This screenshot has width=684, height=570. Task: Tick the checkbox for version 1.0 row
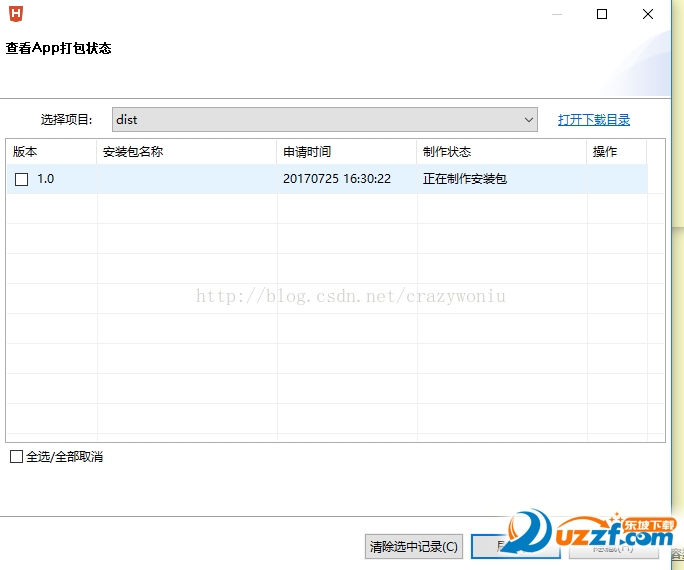[22, 180]
